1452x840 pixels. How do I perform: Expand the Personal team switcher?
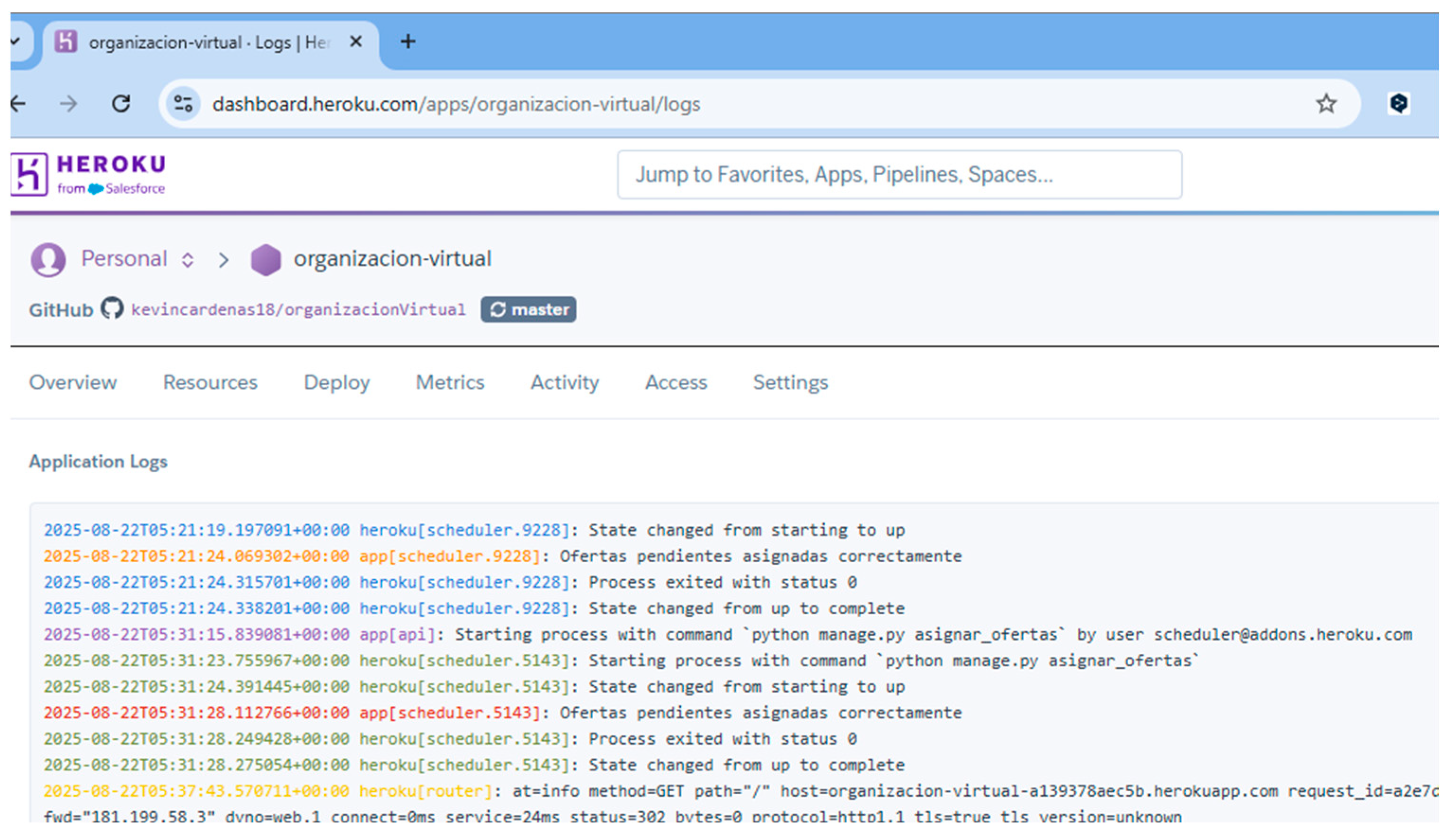point(187,260)
